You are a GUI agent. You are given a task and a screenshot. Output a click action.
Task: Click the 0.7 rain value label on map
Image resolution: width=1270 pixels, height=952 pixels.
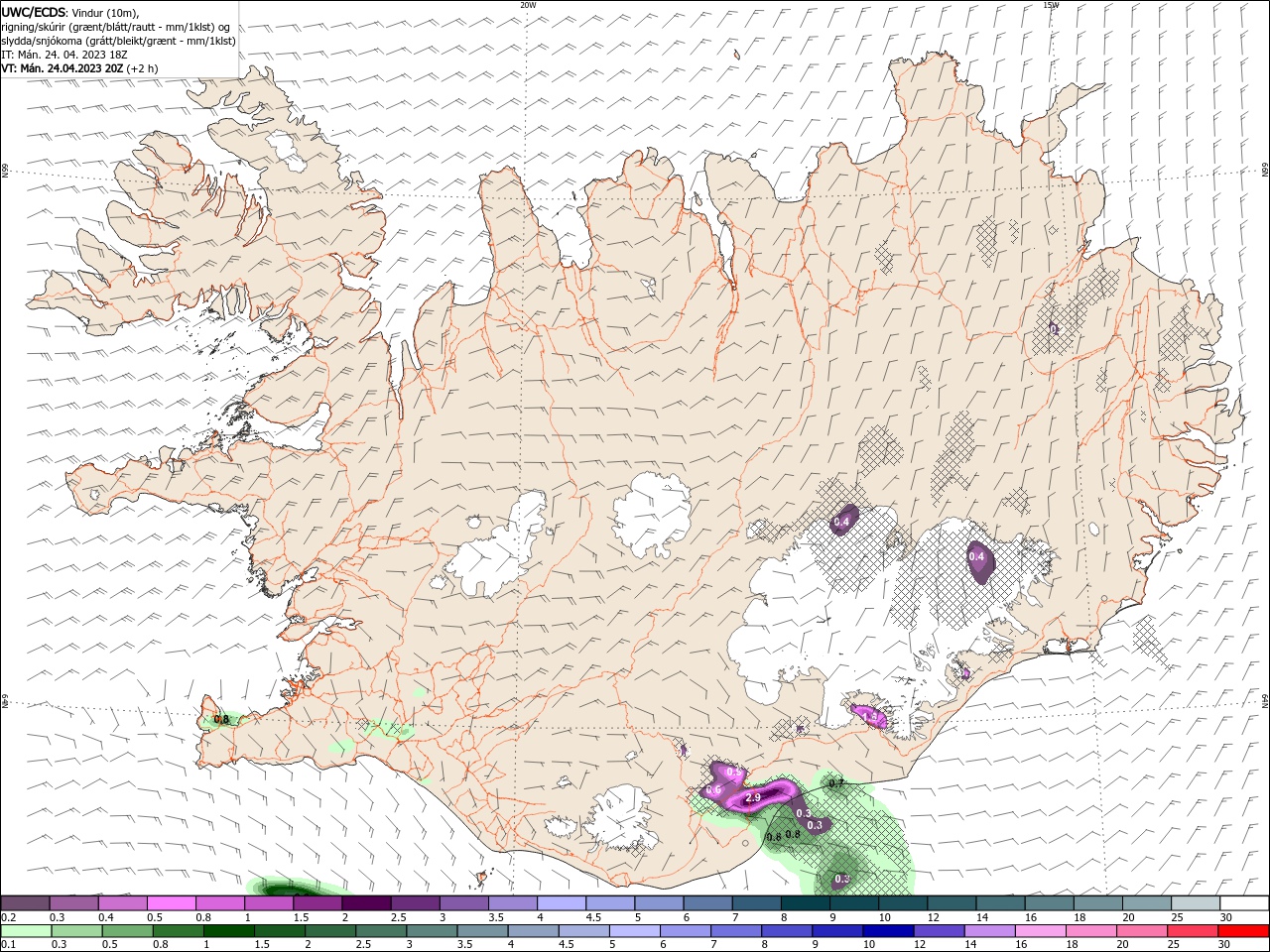coord(836,783)
